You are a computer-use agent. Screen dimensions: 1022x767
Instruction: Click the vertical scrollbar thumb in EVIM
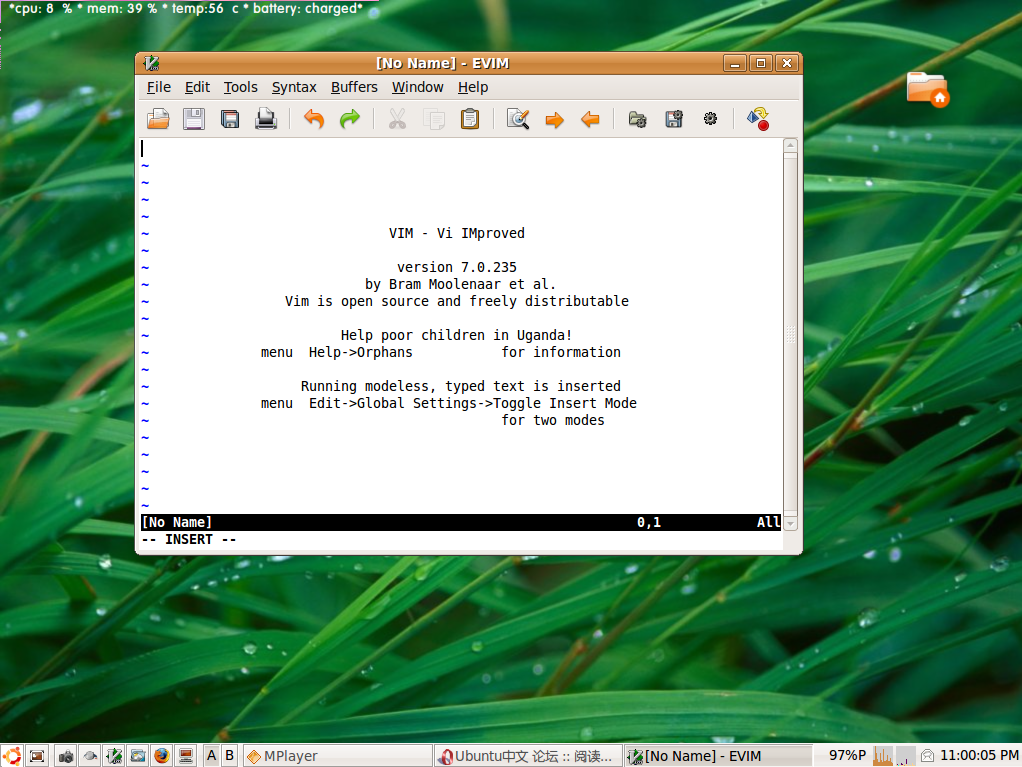790,334
